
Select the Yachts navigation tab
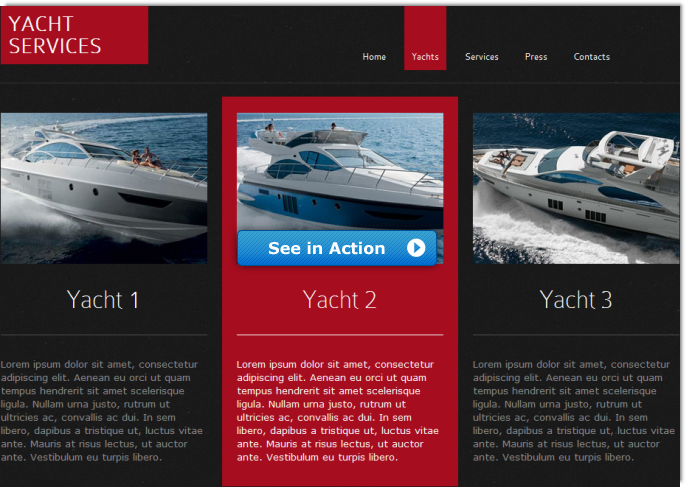(425, 57)
